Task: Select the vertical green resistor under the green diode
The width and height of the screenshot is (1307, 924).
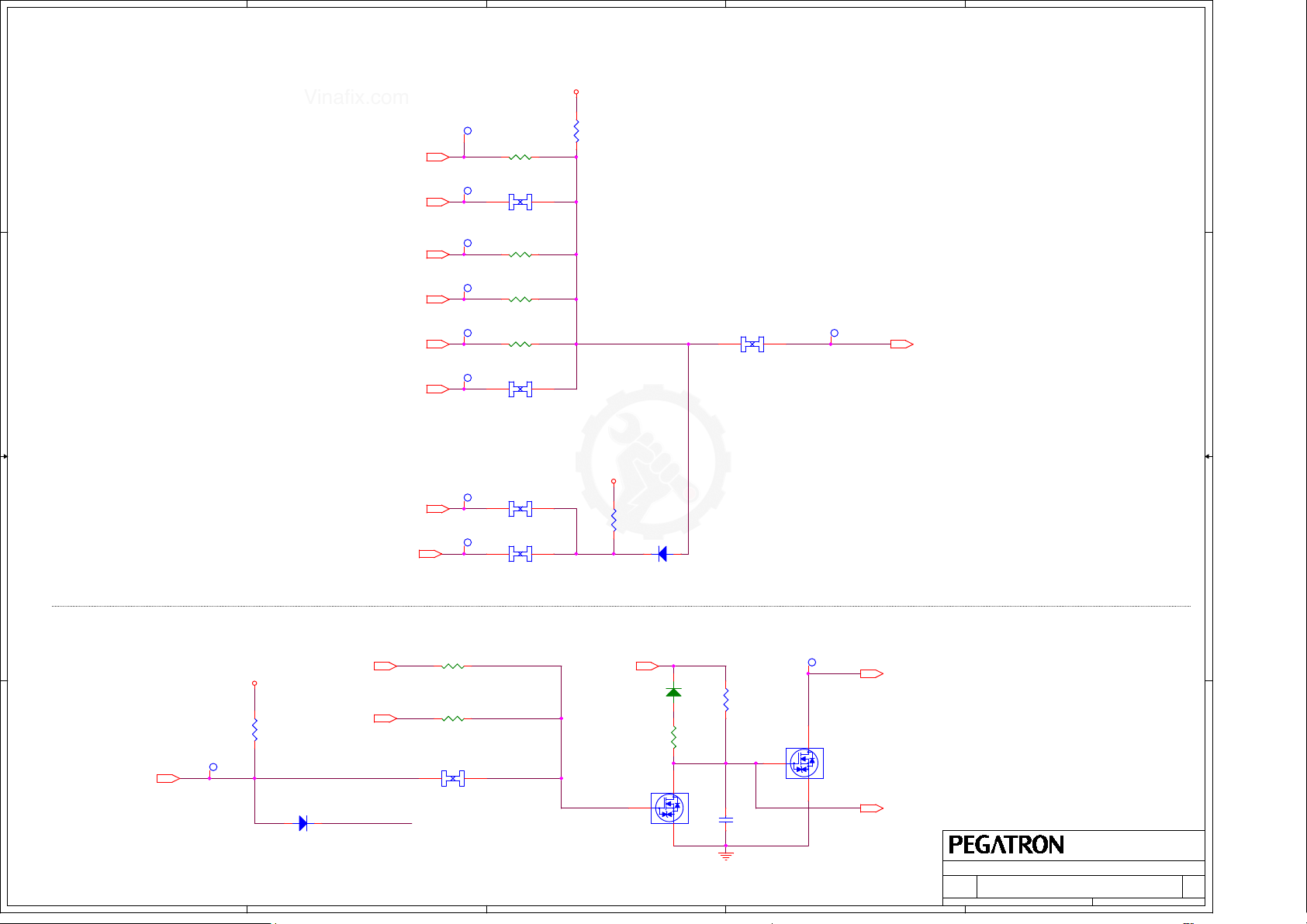Action: (x=673, y=737)
